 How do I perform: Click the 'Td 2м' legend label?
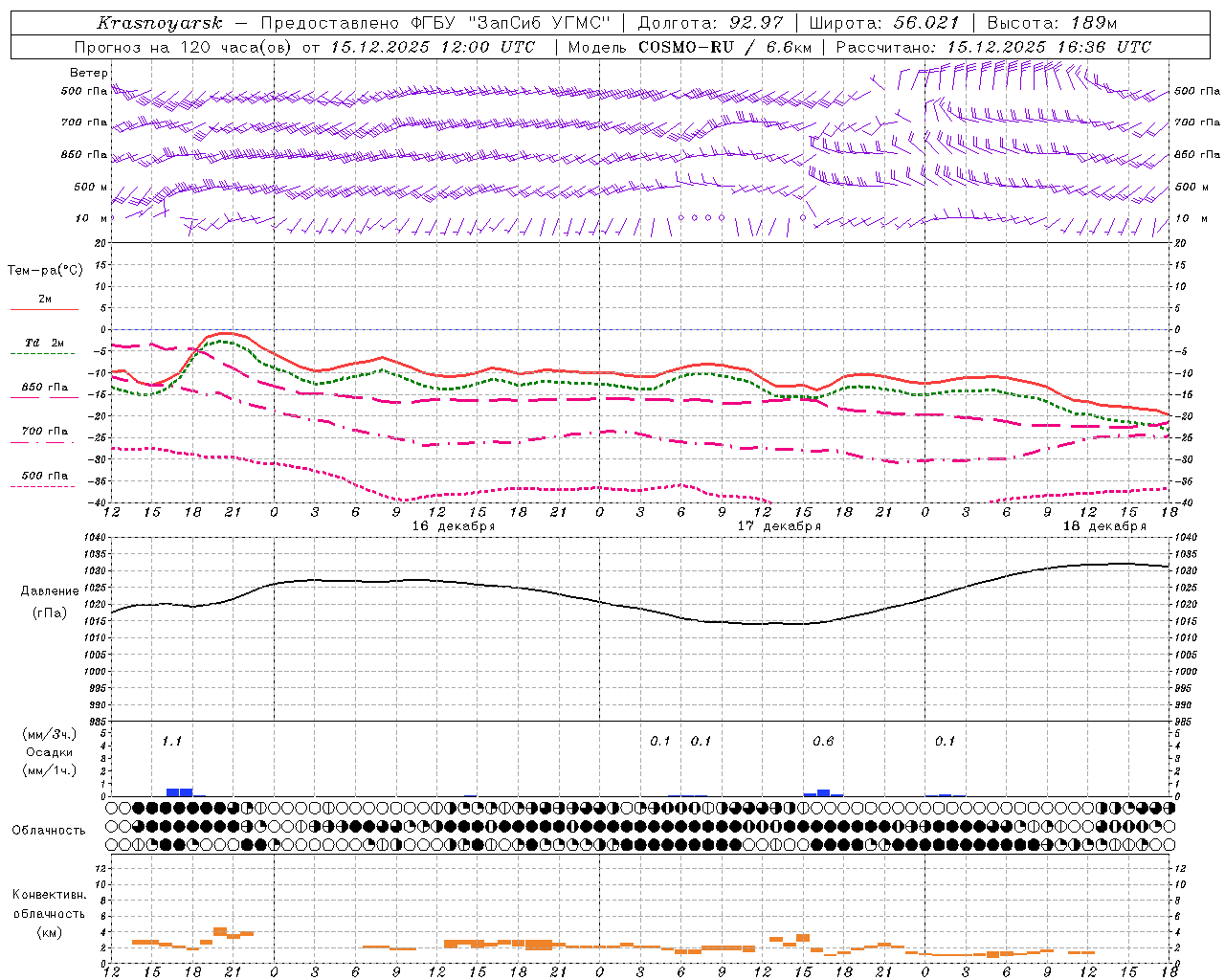(44, 343)
